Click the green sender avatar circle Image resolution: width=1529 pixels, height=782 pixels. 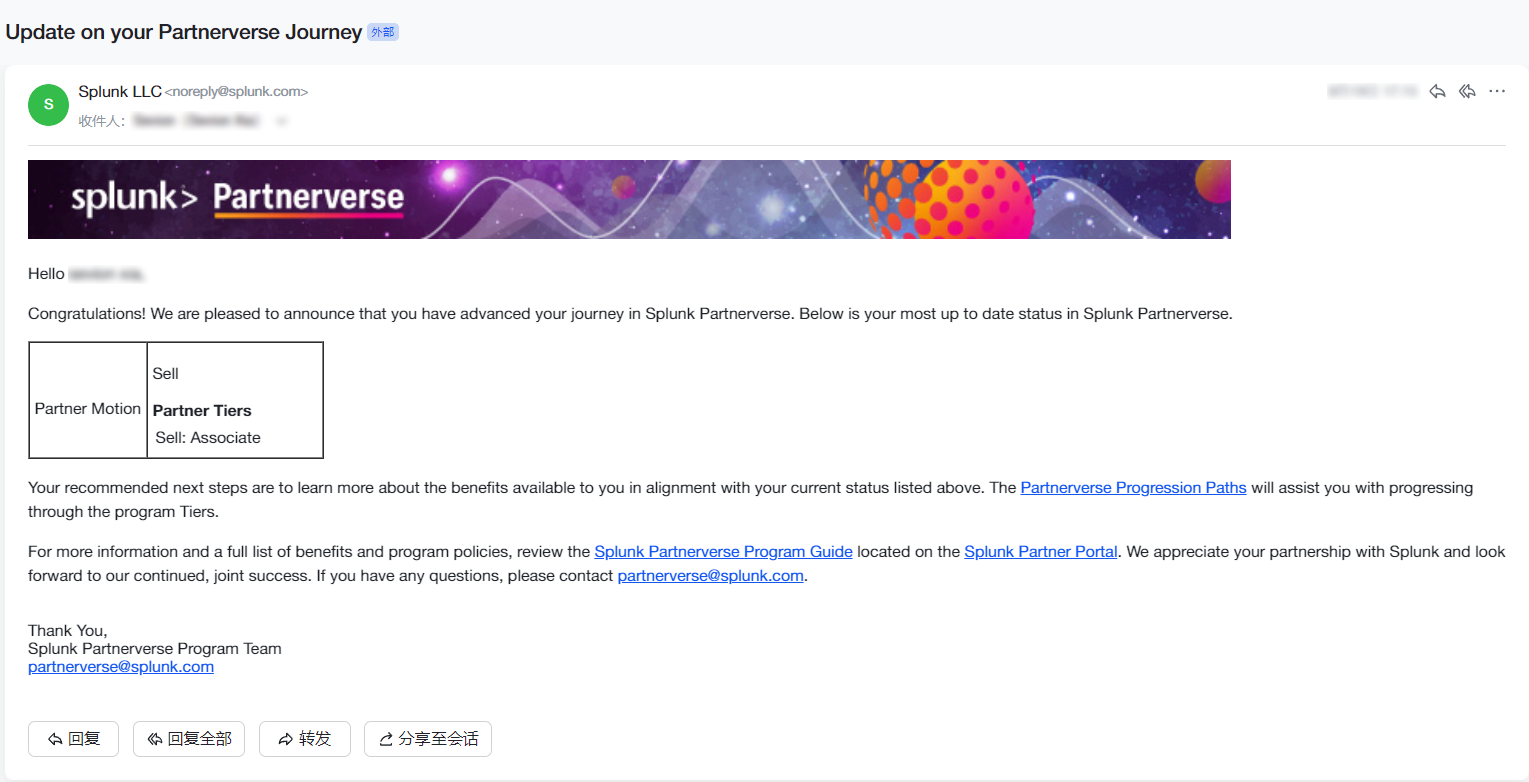(48, 105)
